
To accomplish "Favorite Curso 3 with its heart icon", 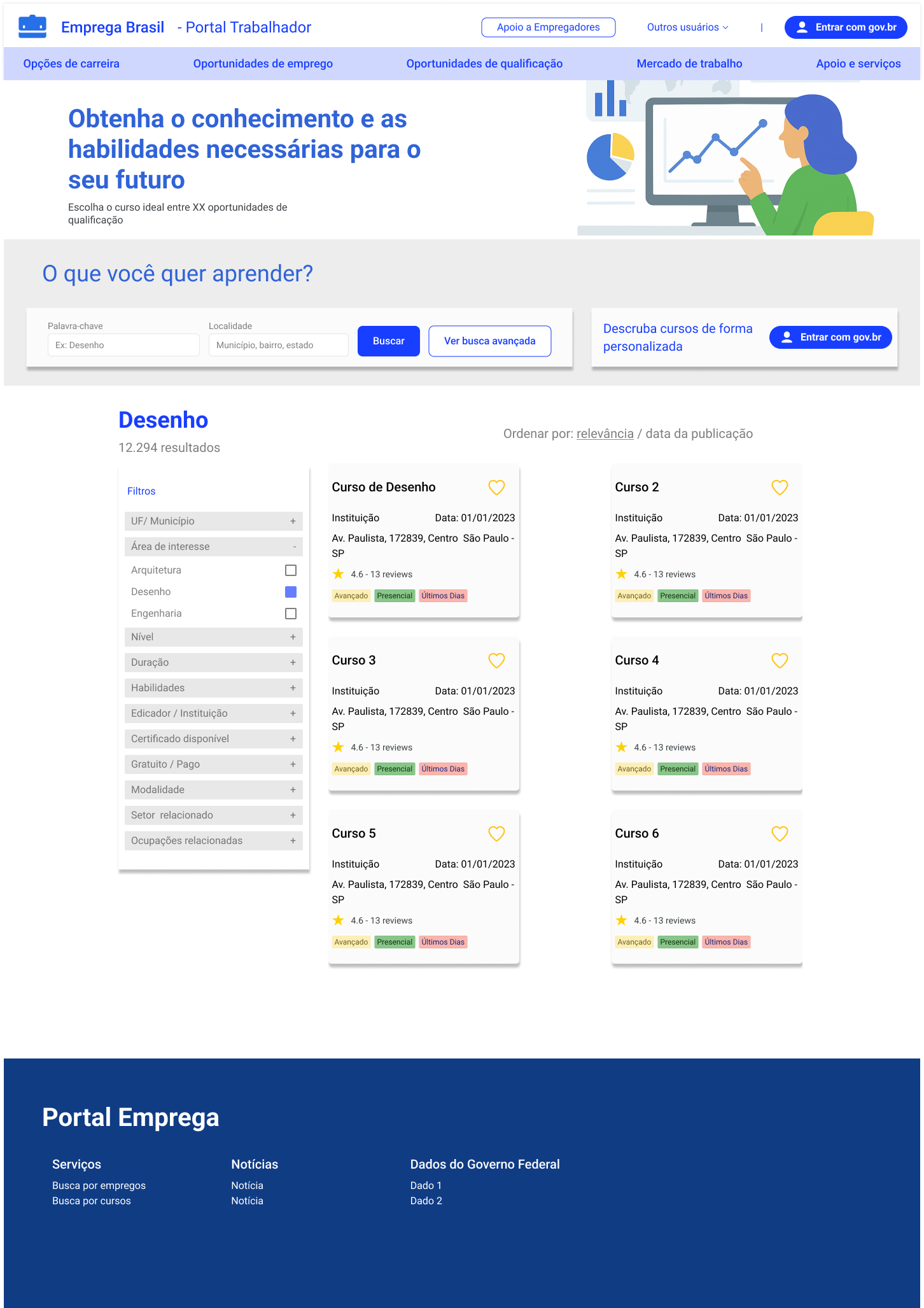I will [496, 661].
